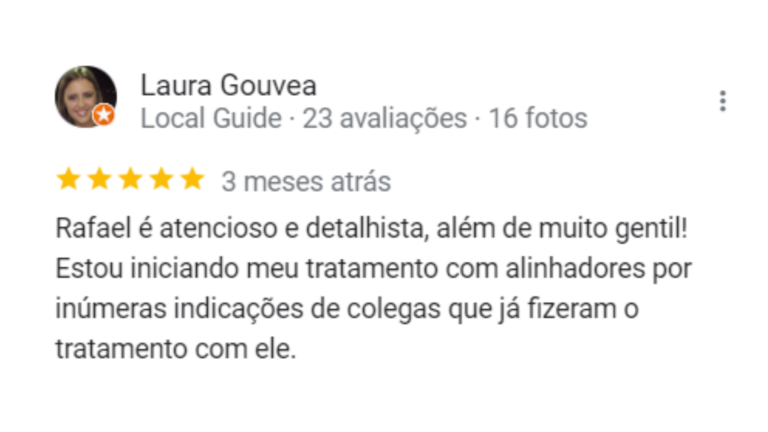Click the 23 avaliações count
The width and height of the screenshot is (768, 432).
tap(384, 118)
